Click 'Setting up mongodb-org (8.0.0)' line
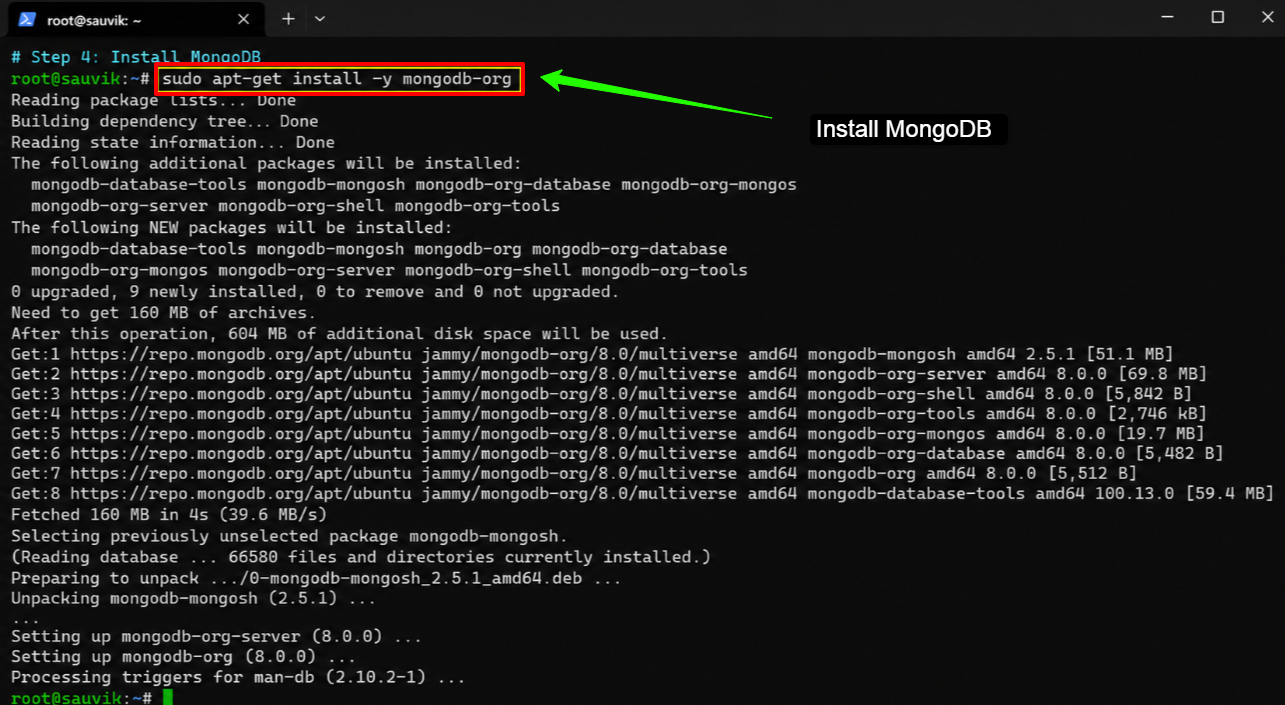The width and height of the screenshot is (1285, 705). click(183, 657)
